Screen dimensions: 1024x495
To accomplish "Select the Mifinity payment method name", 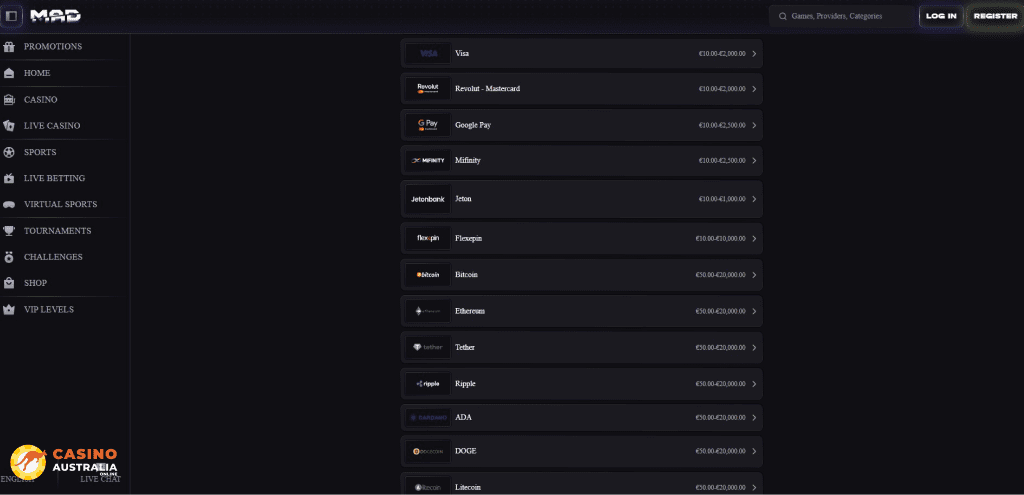I will 468,161.
